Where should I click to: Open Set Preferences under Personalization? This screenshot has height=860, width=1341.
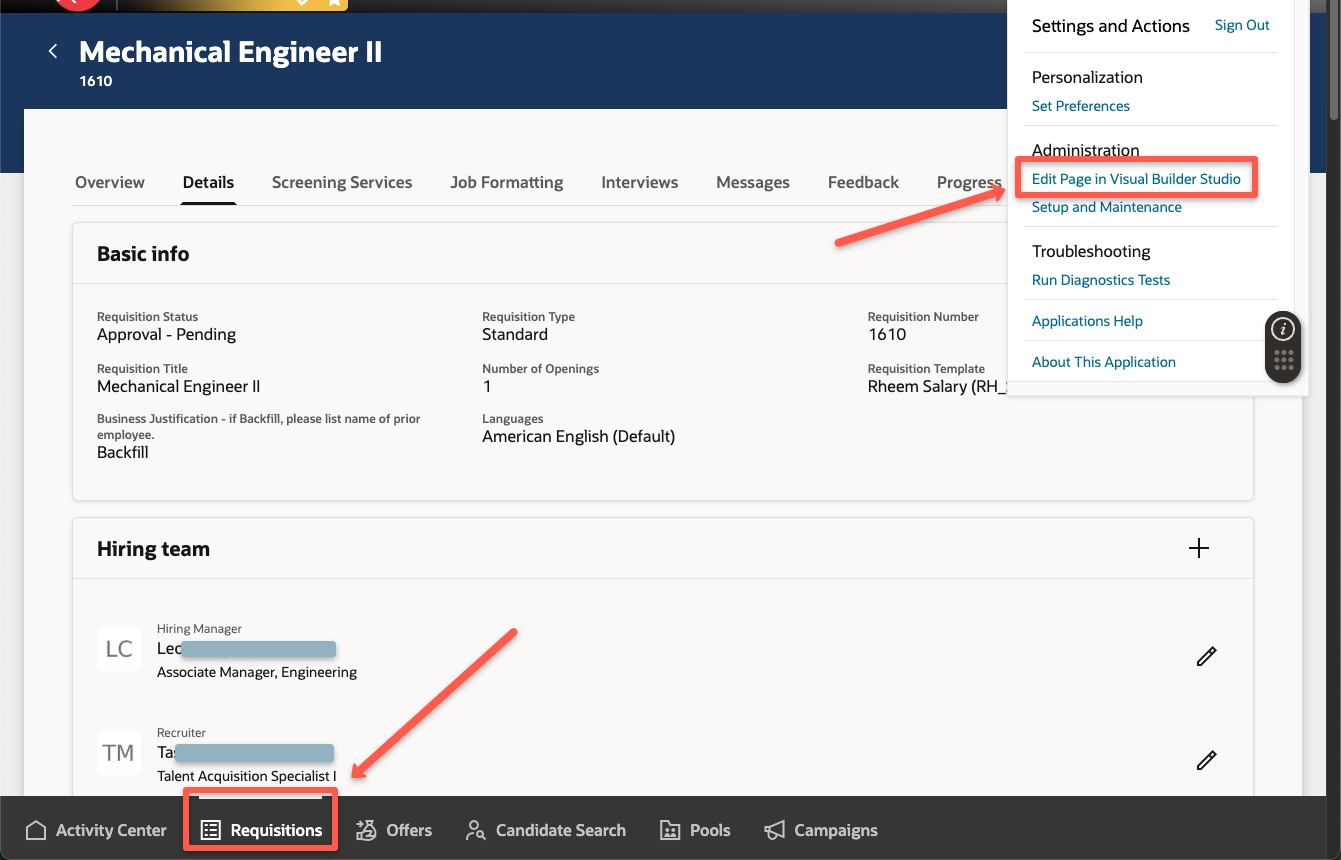[1080, 106]
